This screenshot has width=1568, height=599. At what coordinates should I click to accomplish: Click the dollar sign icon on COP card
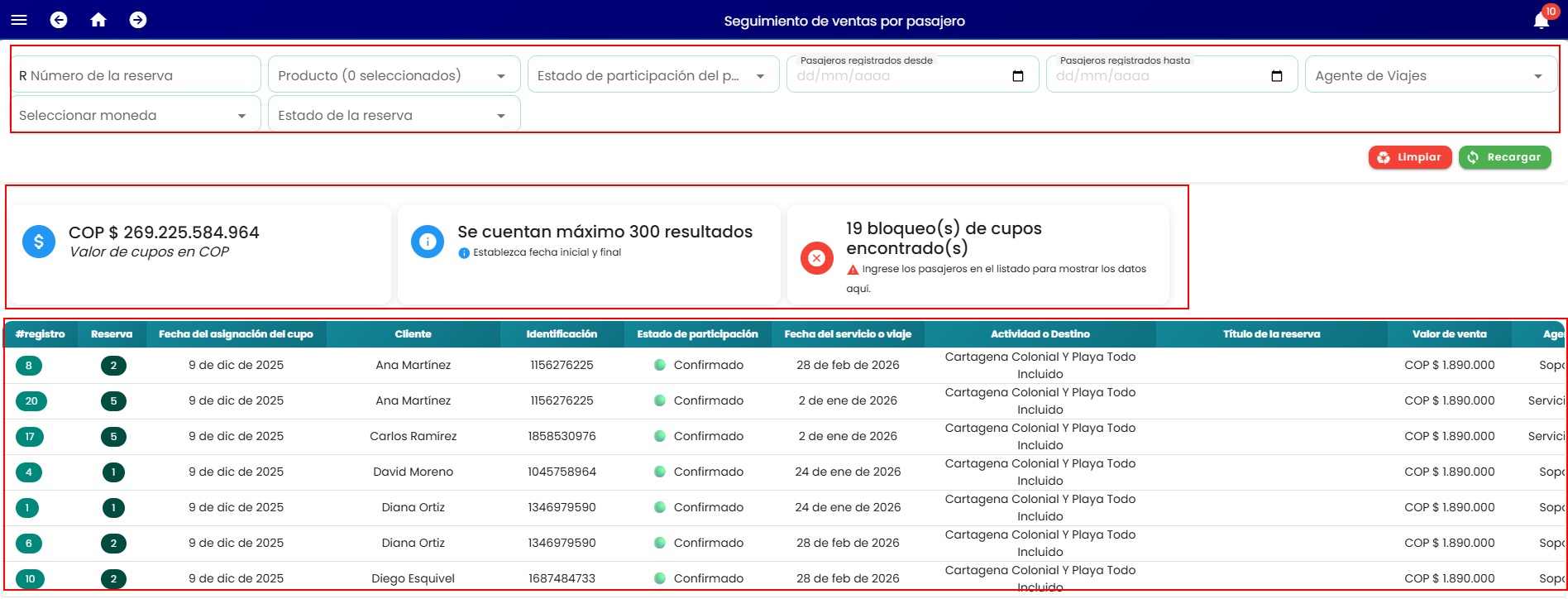[x=39, y=242]
